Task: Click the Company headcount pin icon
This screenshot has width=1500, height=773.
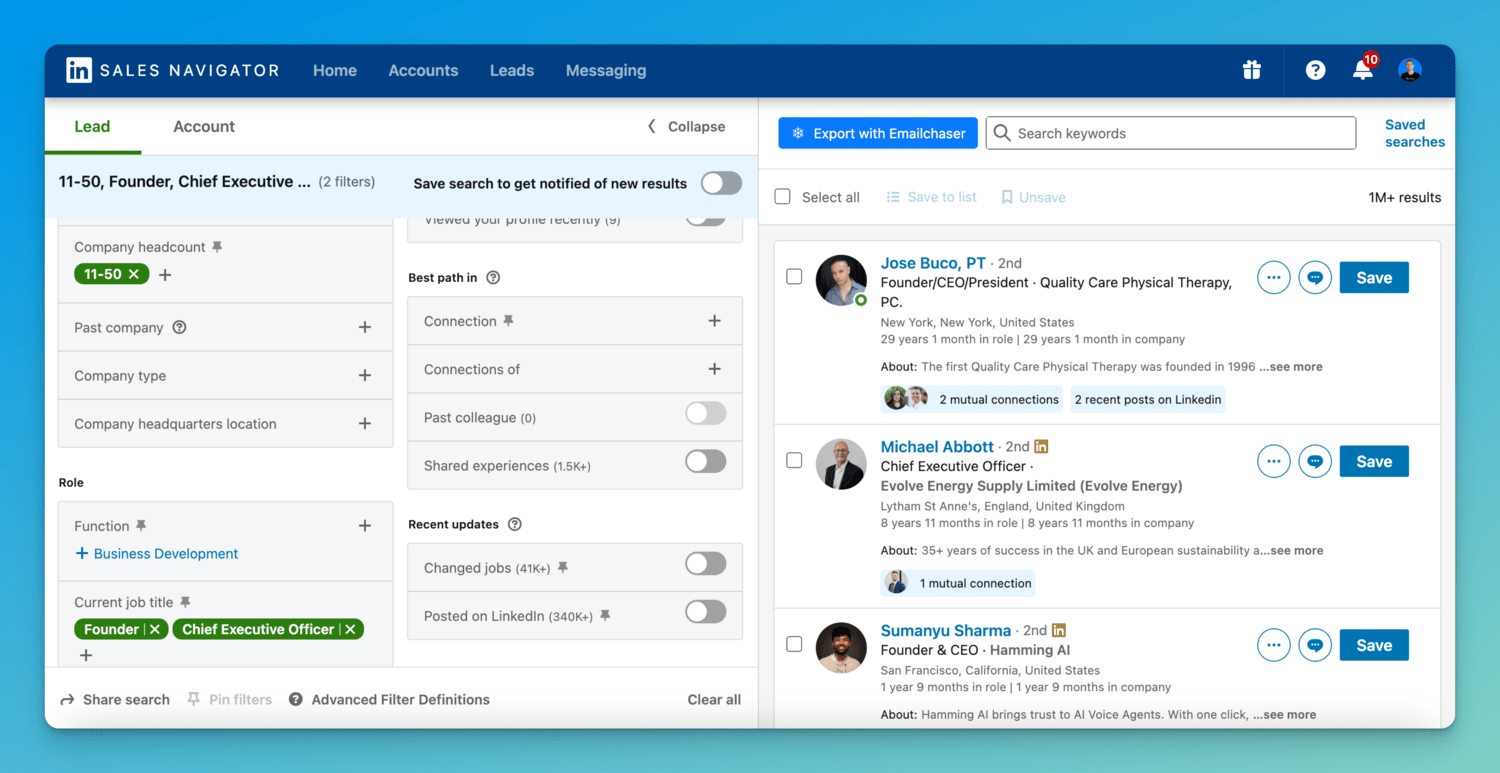Action: pyautogui.click(x=217, y=247)
